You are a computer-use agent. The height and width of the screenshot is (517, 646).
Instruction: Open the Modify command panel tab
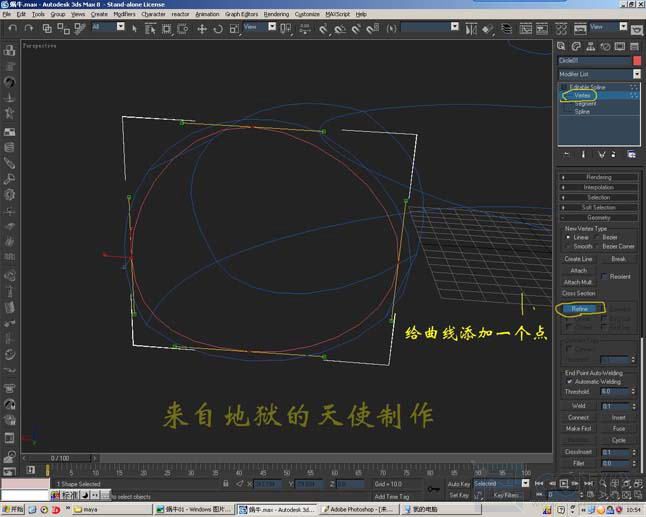click(576, 46)
